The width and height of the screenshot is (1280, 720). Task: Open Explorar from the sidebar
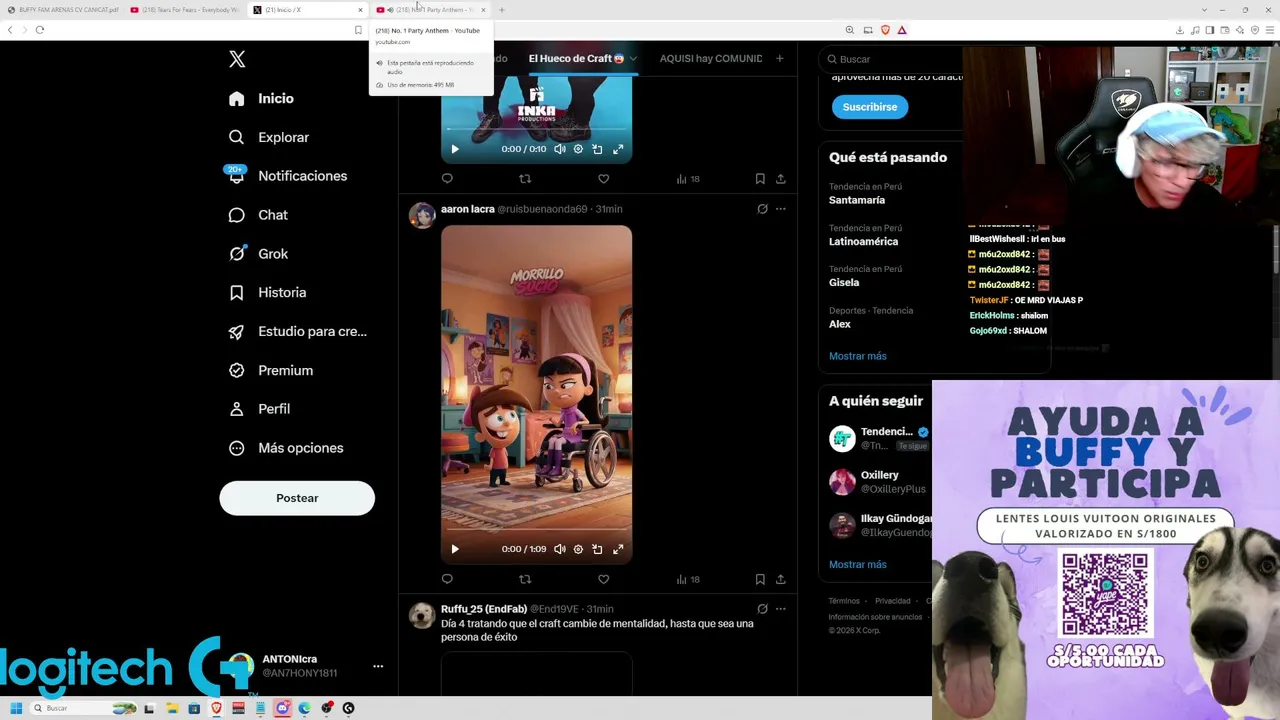click(x=269, y=137)
